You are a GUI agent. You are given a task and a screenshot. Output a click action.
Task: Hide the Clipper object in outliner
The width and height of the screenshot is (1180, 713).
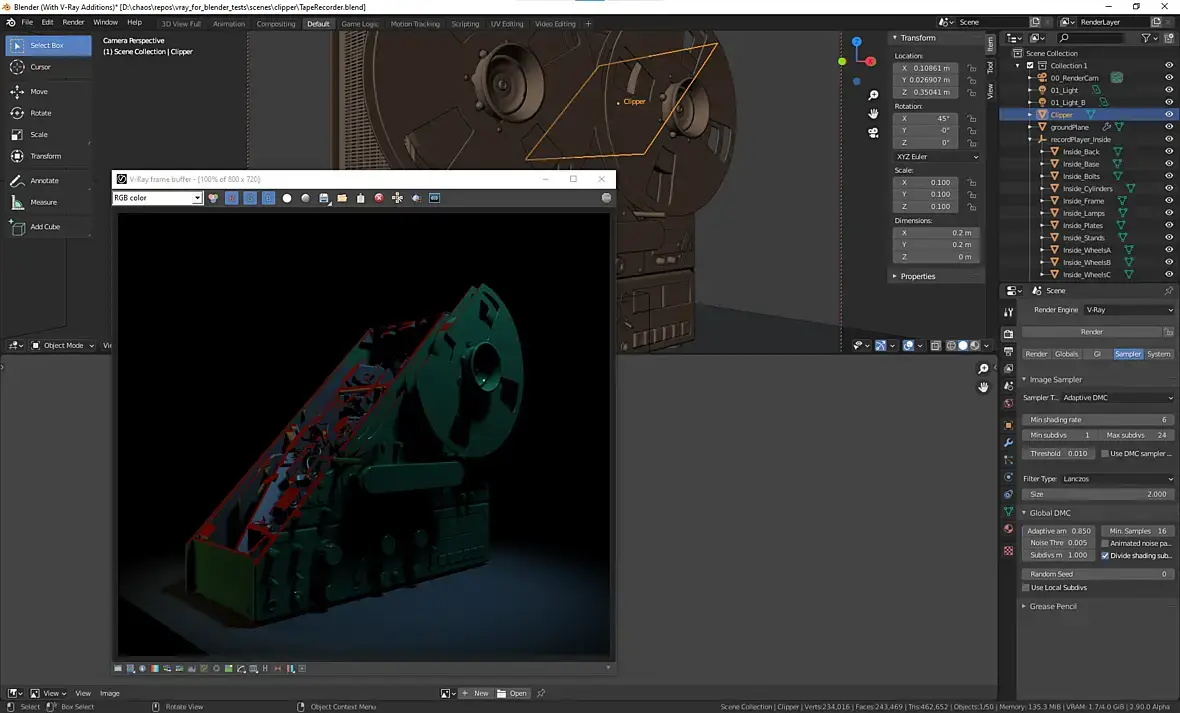pyautogui.click(x=1169, y=115)
